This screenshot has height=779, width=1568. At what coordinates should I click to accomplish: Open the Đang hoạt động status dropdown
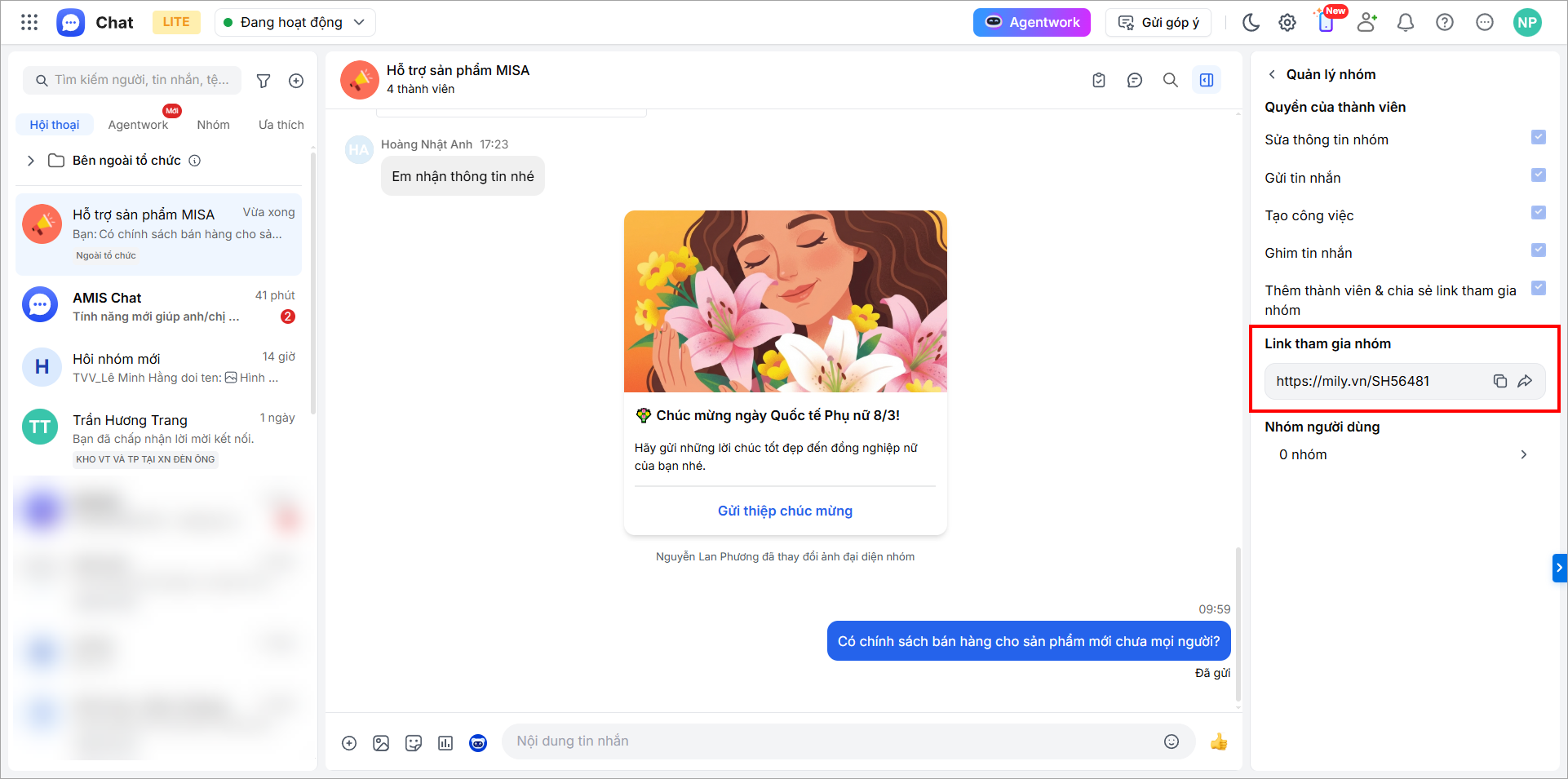point(295,23)
